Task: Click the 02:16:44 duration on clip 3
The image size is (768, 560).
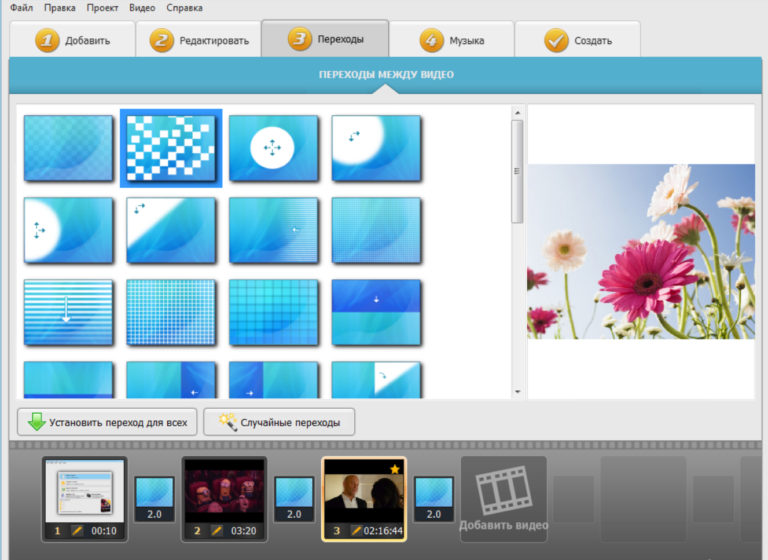Action: pos(383,531)
